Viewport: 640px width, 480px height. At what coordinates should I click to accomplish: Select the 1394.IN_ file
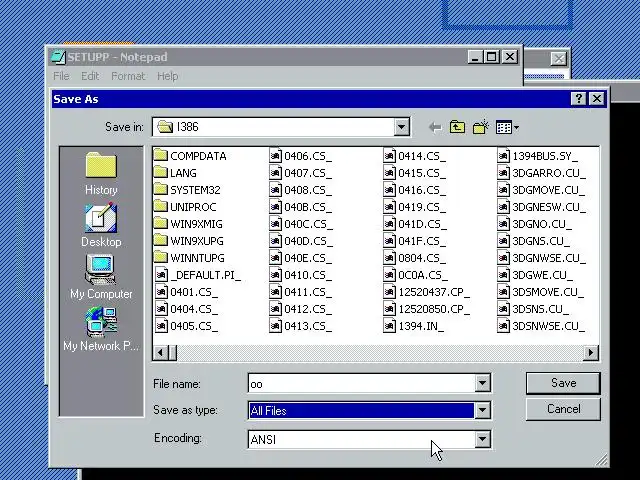click(413, 326)
